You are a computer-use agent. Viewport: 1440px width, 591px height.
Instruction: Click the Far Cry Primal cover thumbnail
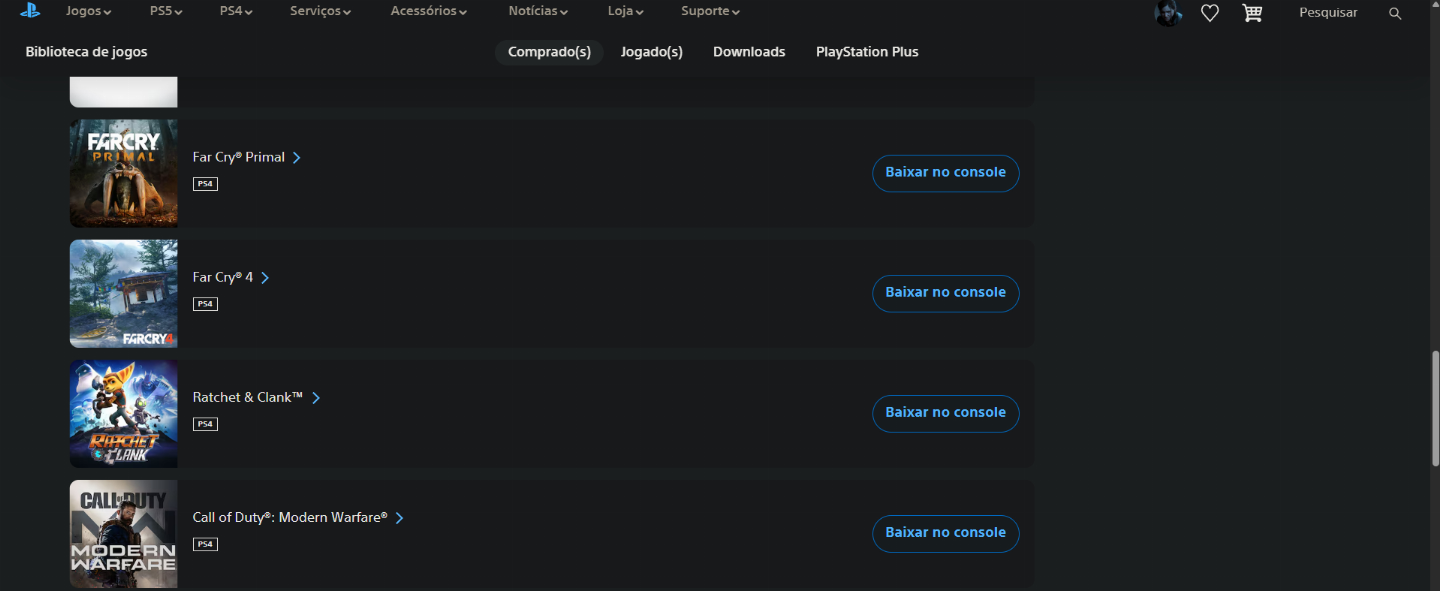point(124,174)
